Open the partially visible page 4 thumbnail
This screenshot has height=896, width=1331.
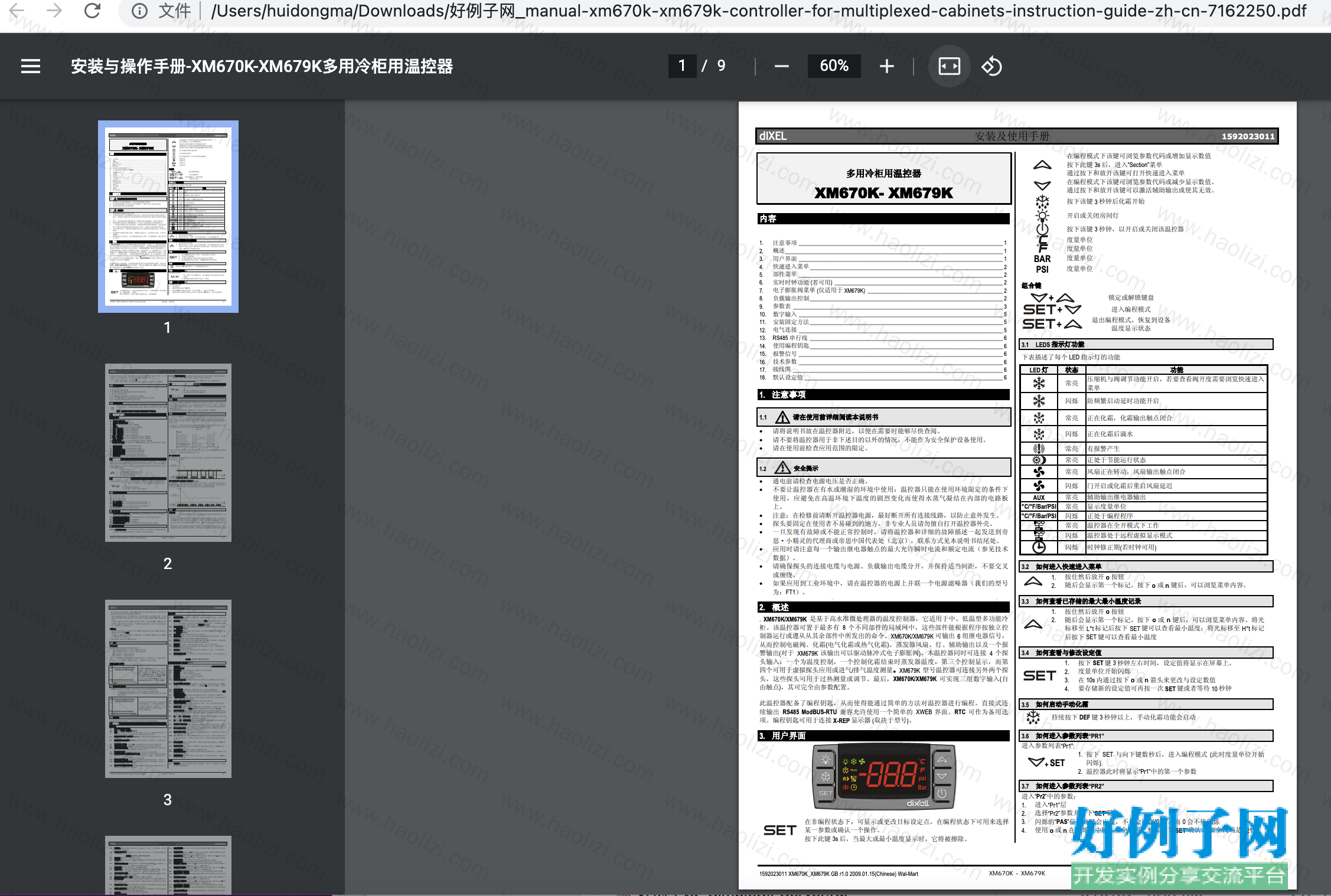[x=168, y=865]
